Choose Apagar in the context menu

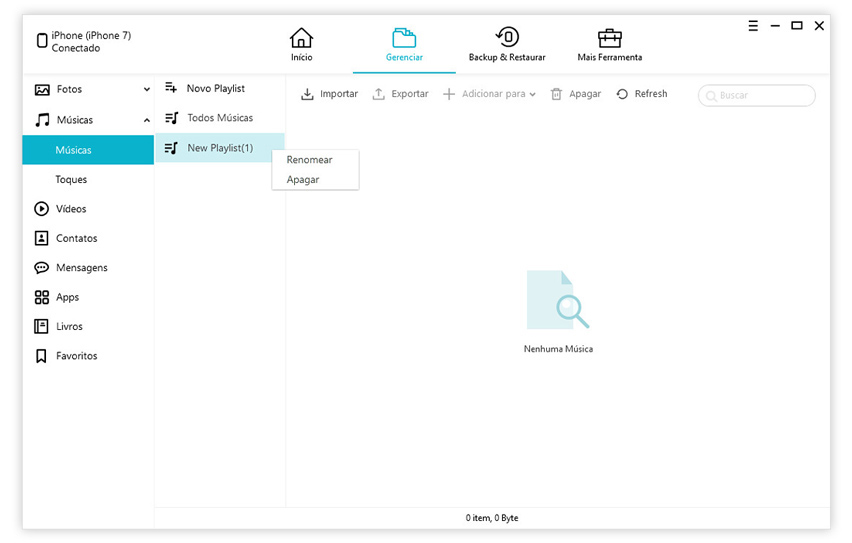pos(303,179)
